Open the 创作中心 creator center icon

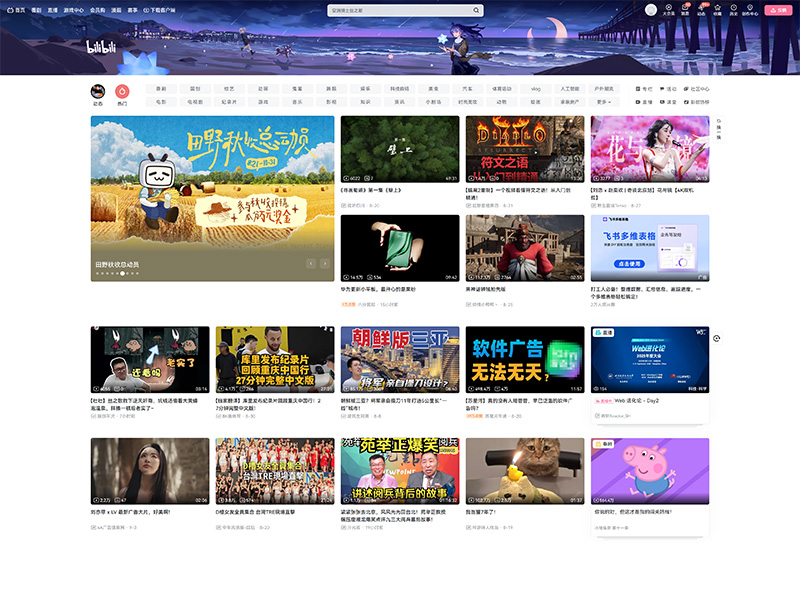(x=750, y=10)
